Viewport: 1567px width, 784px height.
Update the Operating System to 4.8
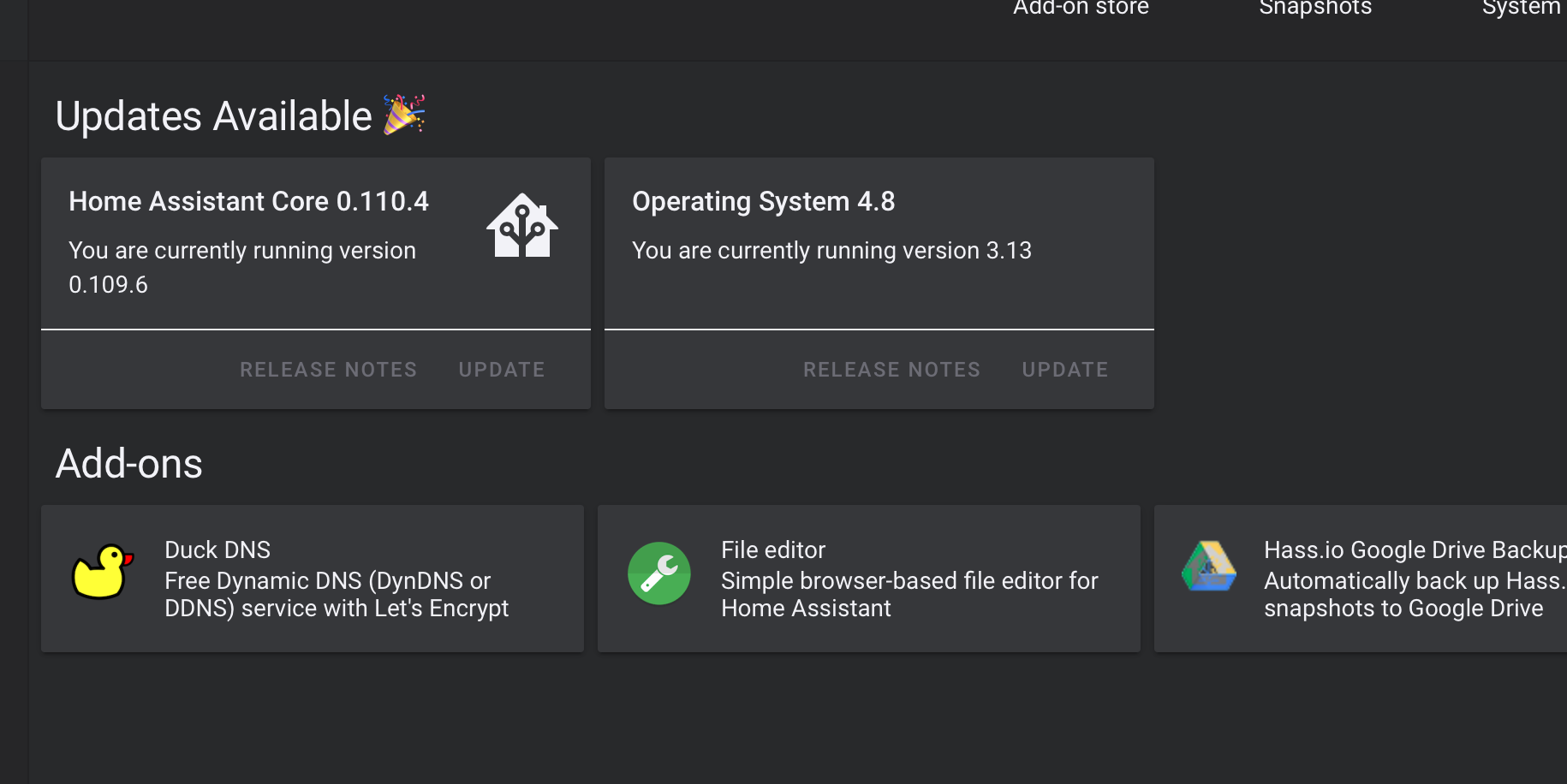coord(1065,370)
